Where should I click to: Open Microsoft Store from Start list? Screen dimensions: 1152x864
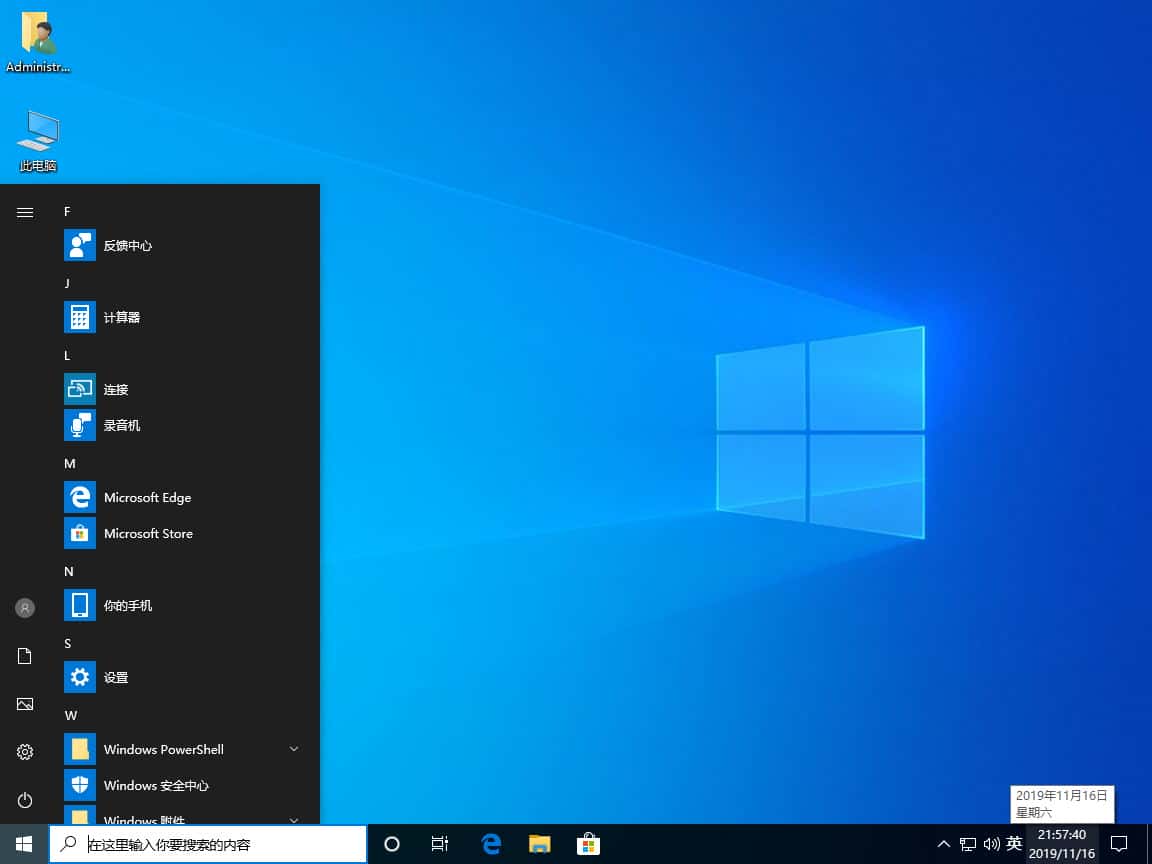[184, 533]
